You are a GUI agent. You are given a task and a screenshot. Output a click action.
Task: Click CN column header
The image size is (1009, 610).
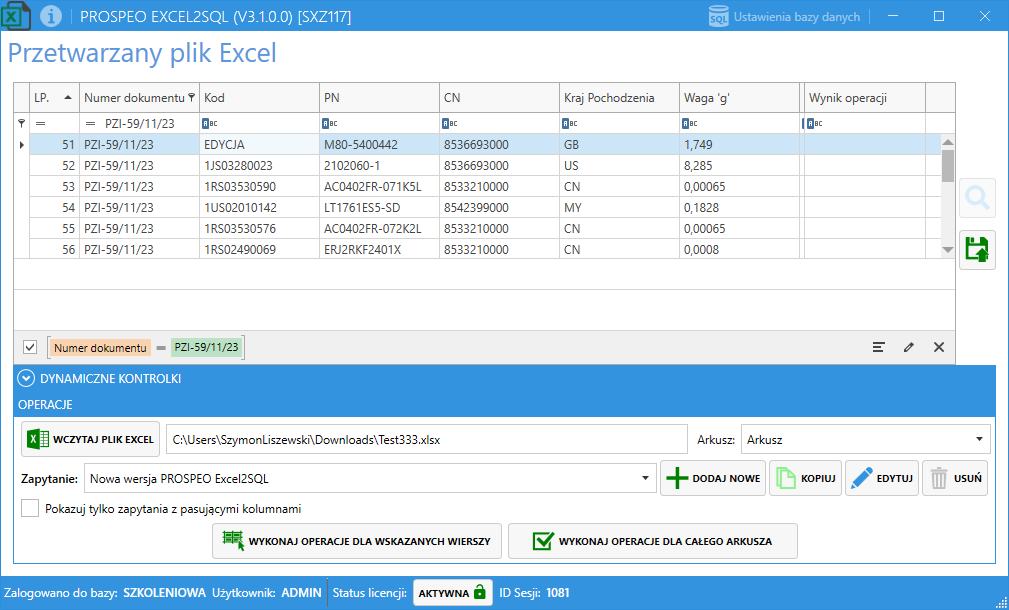[x=499, y=98]
